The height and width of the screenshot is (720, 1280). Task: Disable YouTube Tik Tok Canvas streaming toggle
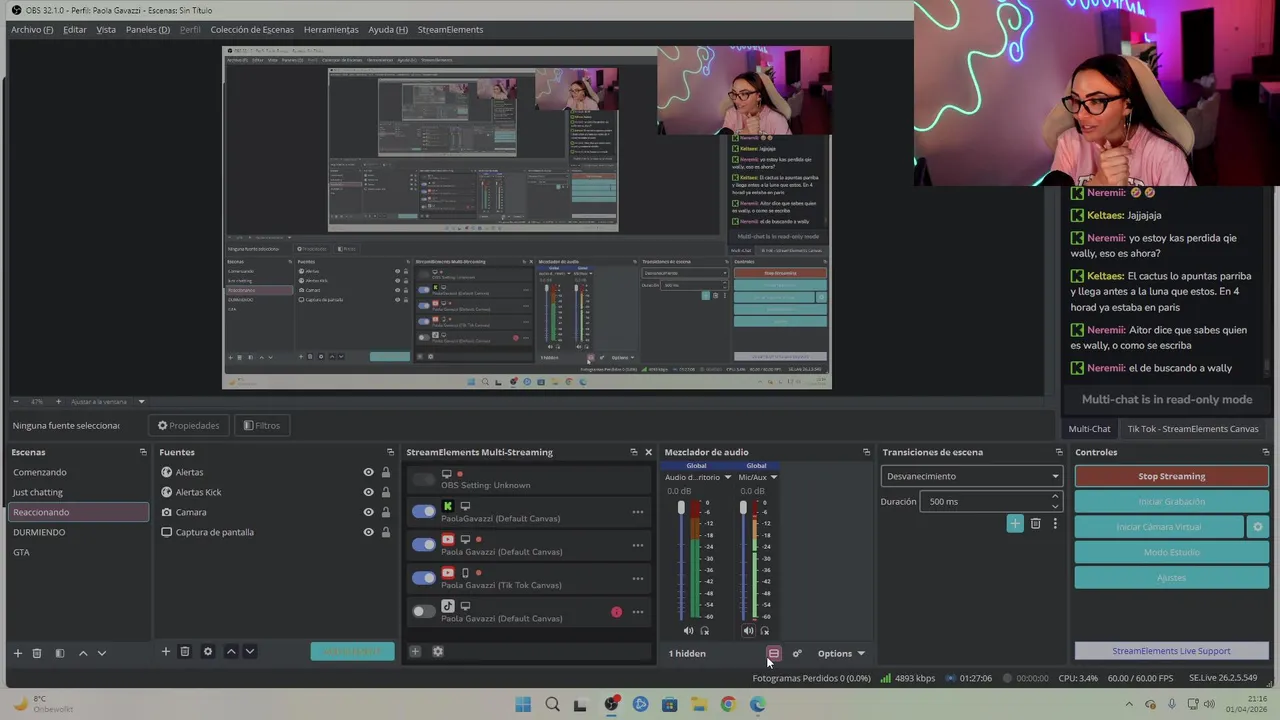424,577
